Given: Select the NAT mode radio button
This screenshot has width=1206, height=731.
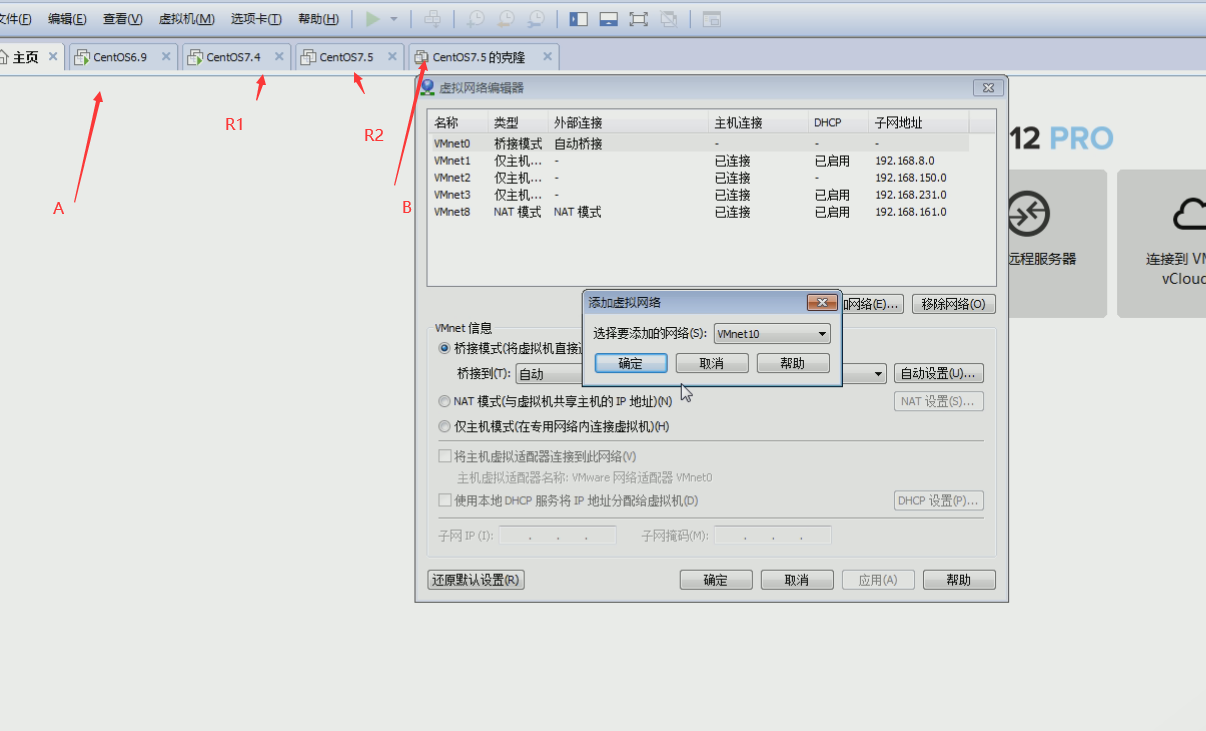Looking at the screenshot, I should click(443, 401).
